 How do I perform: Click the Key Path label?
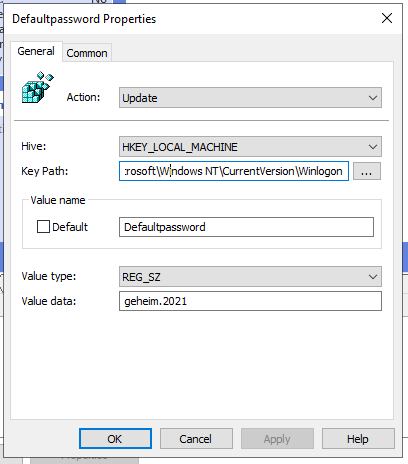[45, 171]
